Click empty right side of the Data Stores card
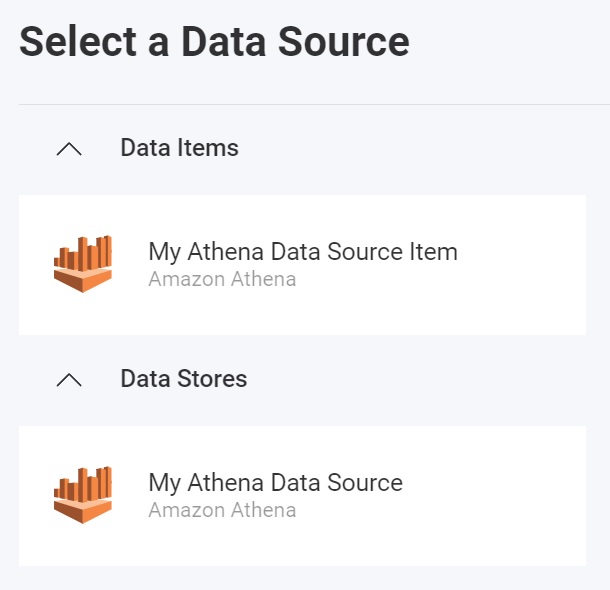Screen dimensions: 610x590 click(x=530, y=496)
